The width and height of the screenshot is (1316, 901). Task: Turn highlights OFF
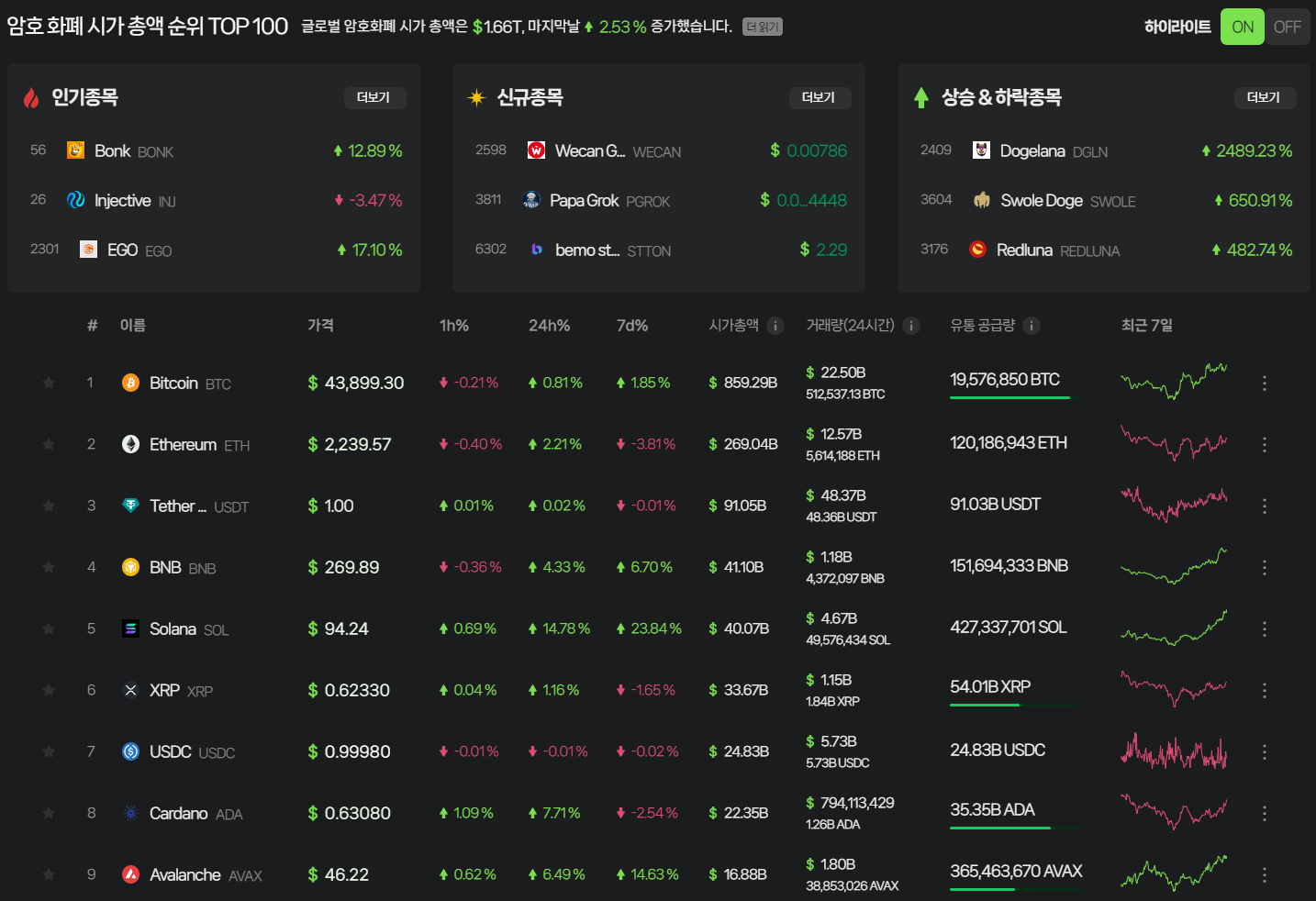[x=1287, y=27]
